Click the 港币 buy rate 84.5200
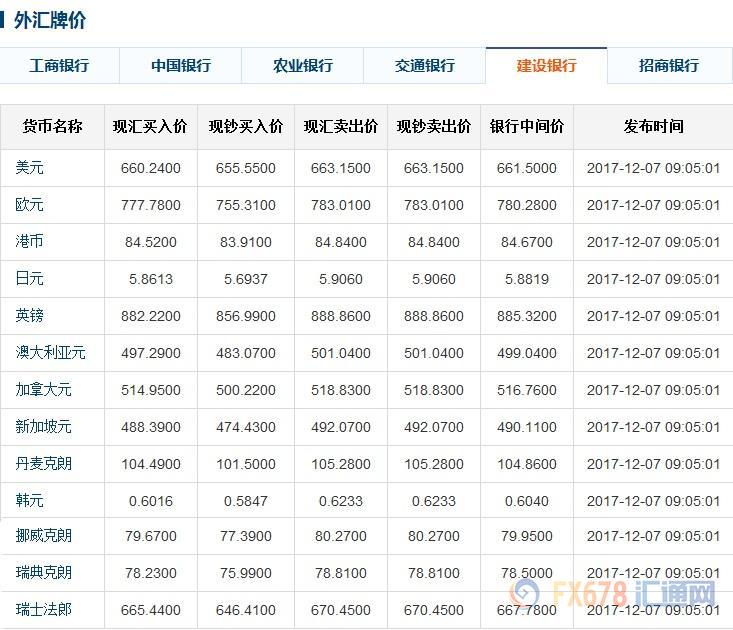 click(x=151, y=242)
